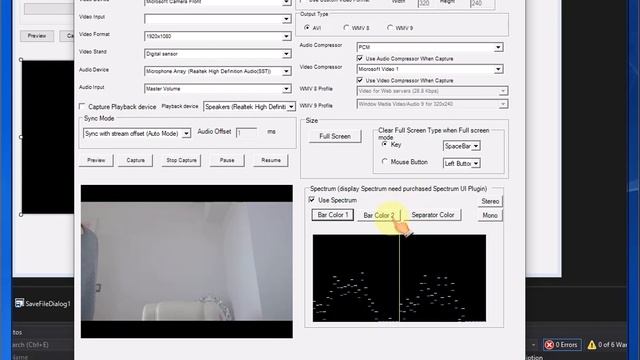Select the AVI output type radio button
640x360 pixels.
click(307, 28)
